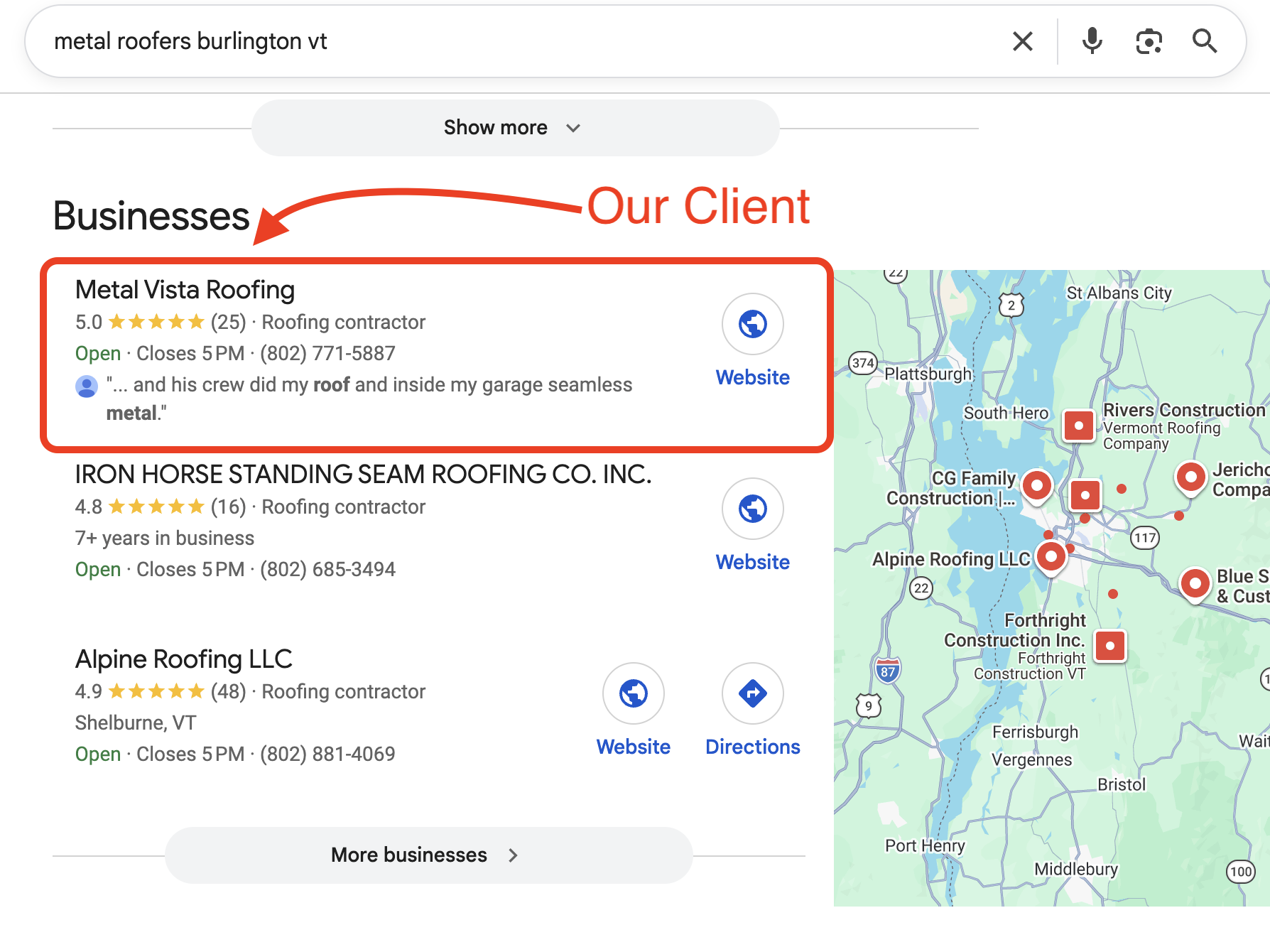1270x952 pixels.
Task: Click the 'CG Family Construction' map label
Action: 951,488
